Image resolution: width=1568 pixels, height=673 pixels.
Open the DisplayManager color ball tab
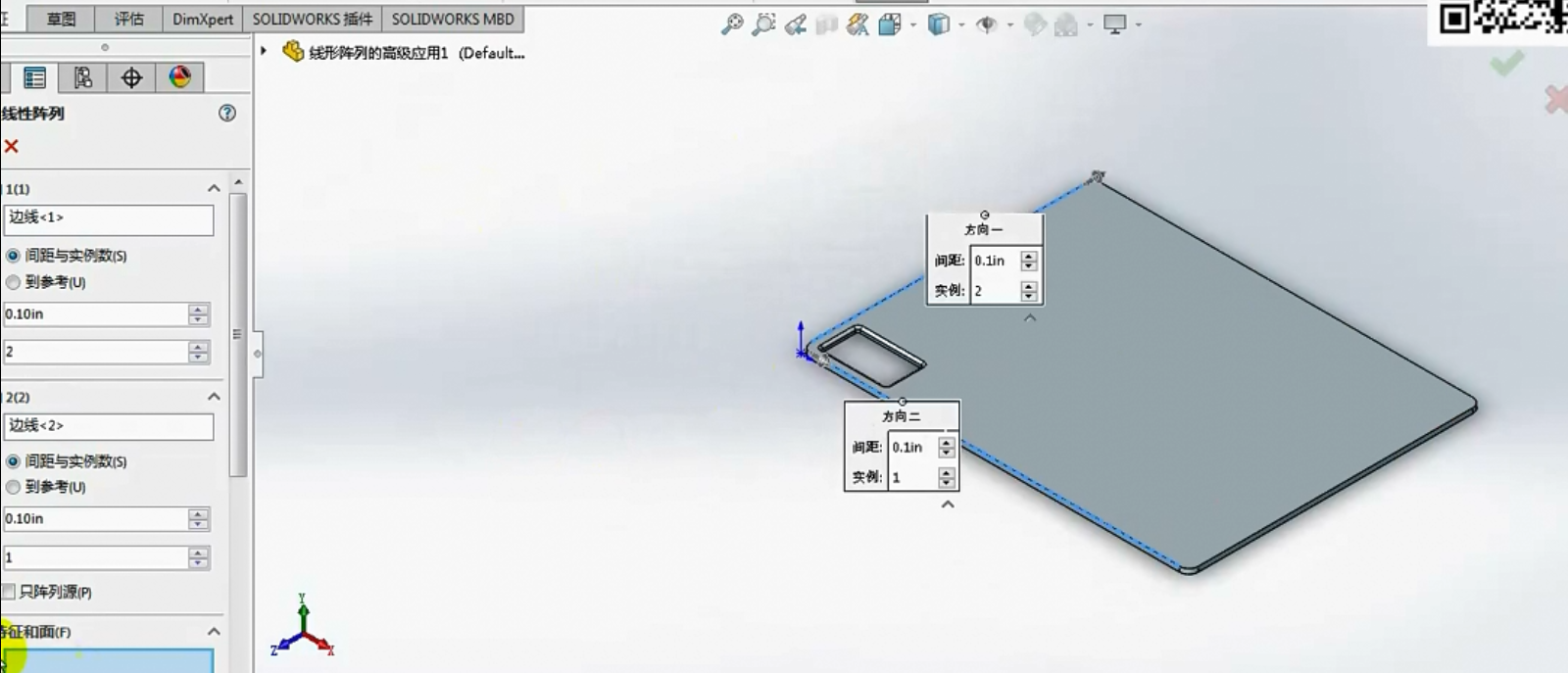pyautogui.click(x=179, y=77)
